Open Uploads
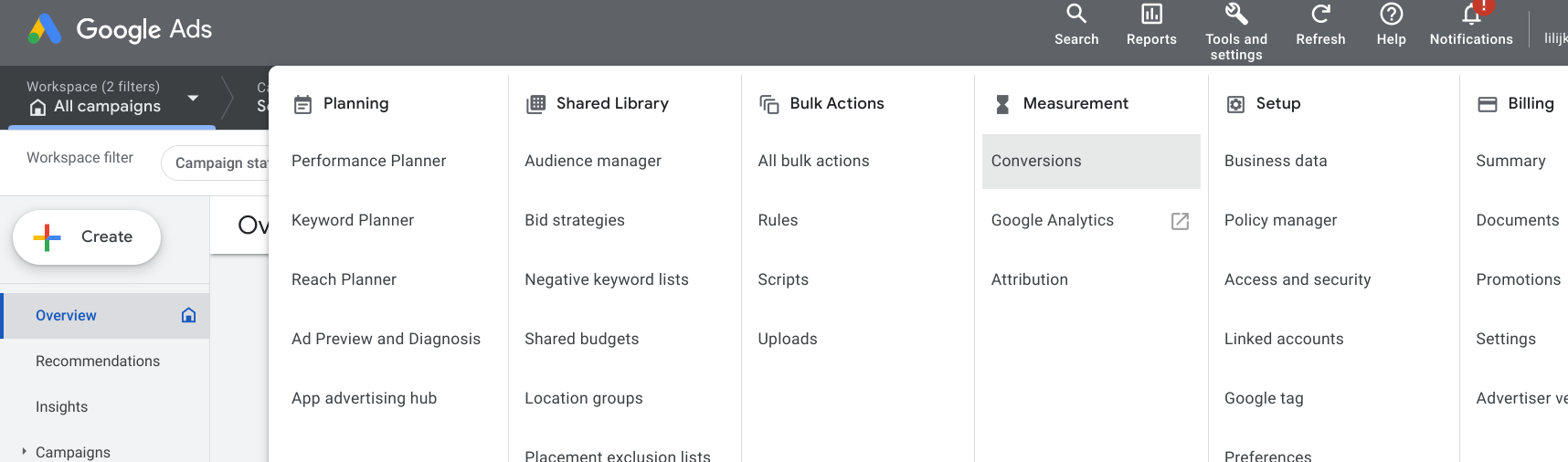 point(788,339)
